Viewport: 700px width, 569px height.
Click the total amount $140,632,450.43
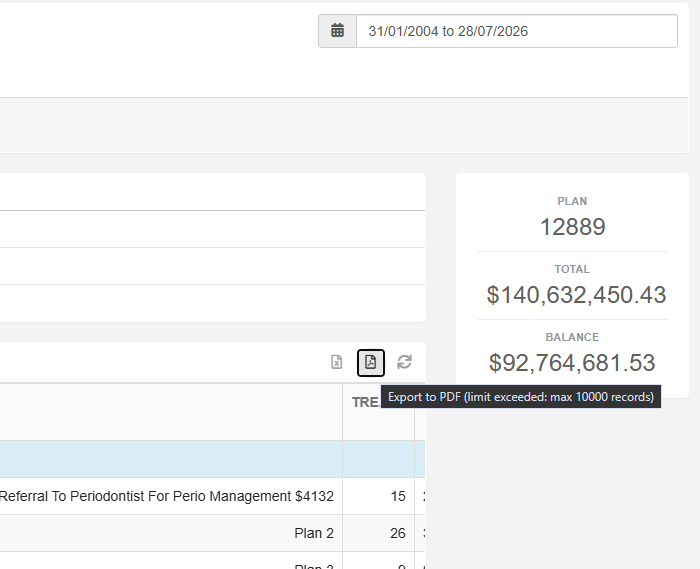point(576,295)
